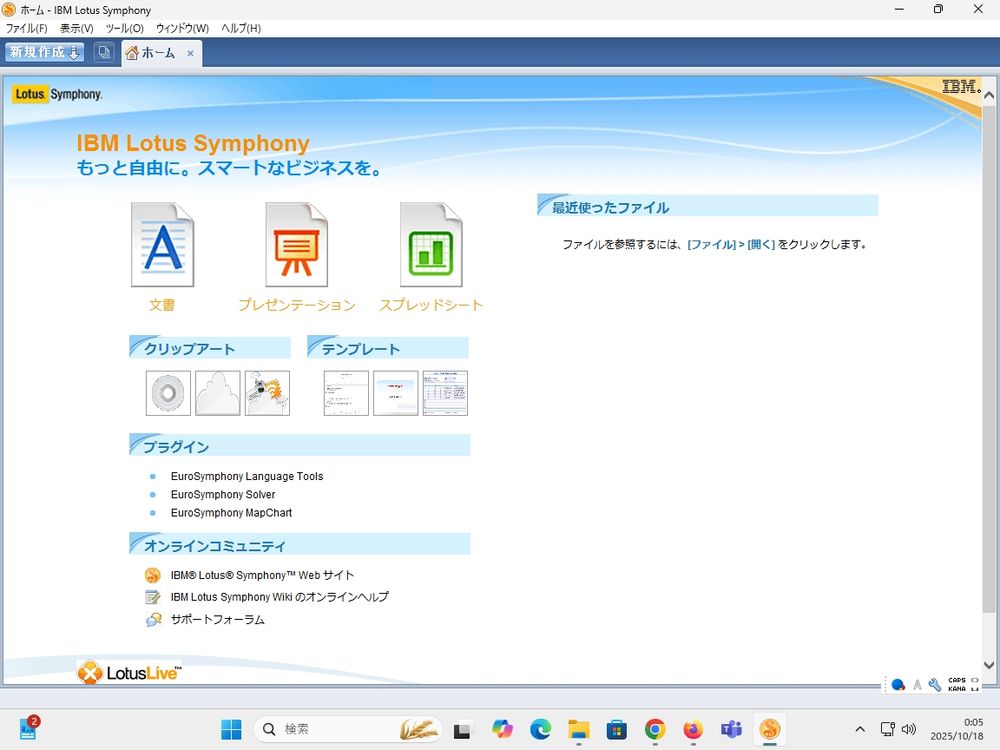Click the 最近使ったファイル header
Viewport: 1000px width, 750px height.
click(708, 206)
